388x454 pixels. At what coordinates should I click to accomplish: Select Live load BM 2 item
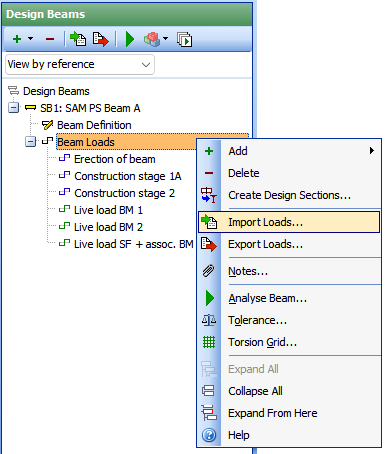click(x=108, y=227)
